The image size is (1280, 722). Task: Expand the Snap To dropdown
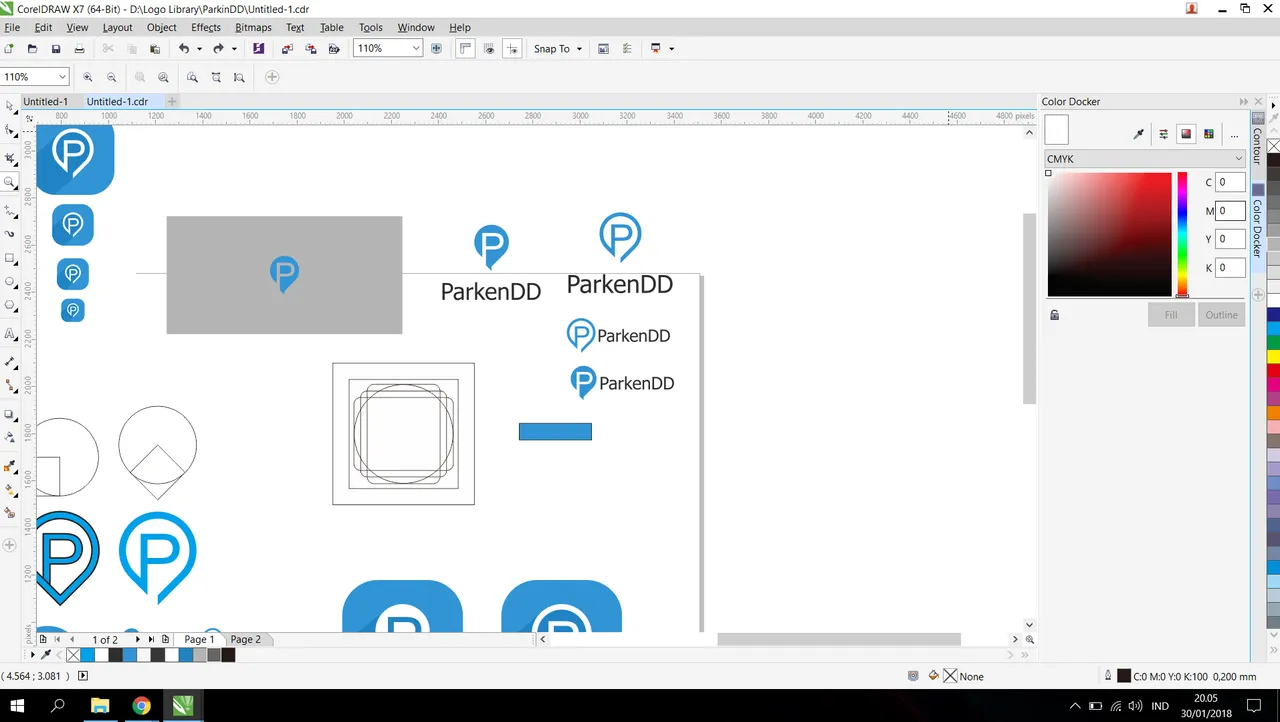pyautogui.click(x=558, y=48)
